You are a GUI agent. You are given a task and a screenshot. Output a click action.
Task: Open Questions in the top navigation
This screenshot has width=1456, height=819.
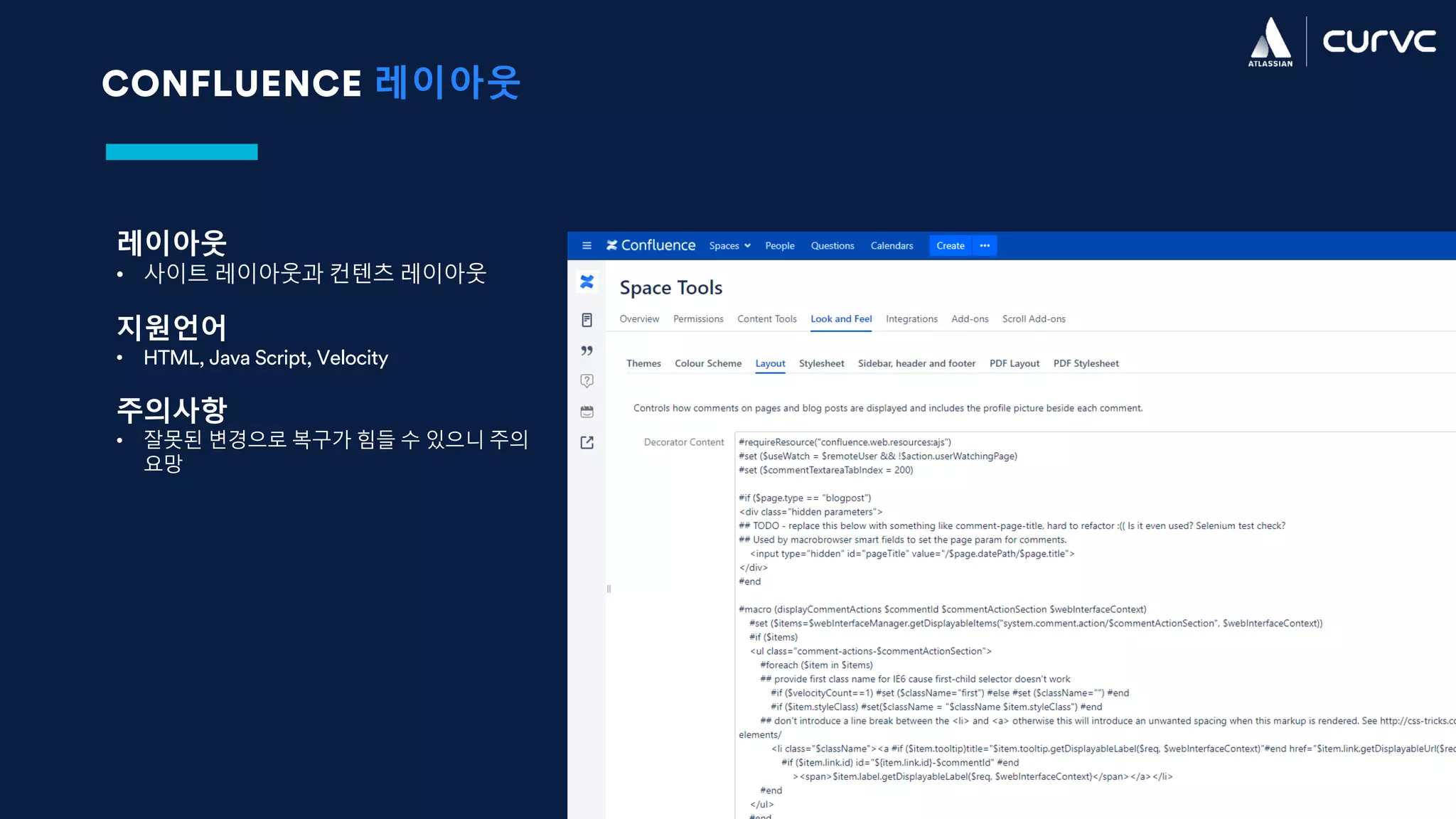pyautogui.click(x=833, y=246)
